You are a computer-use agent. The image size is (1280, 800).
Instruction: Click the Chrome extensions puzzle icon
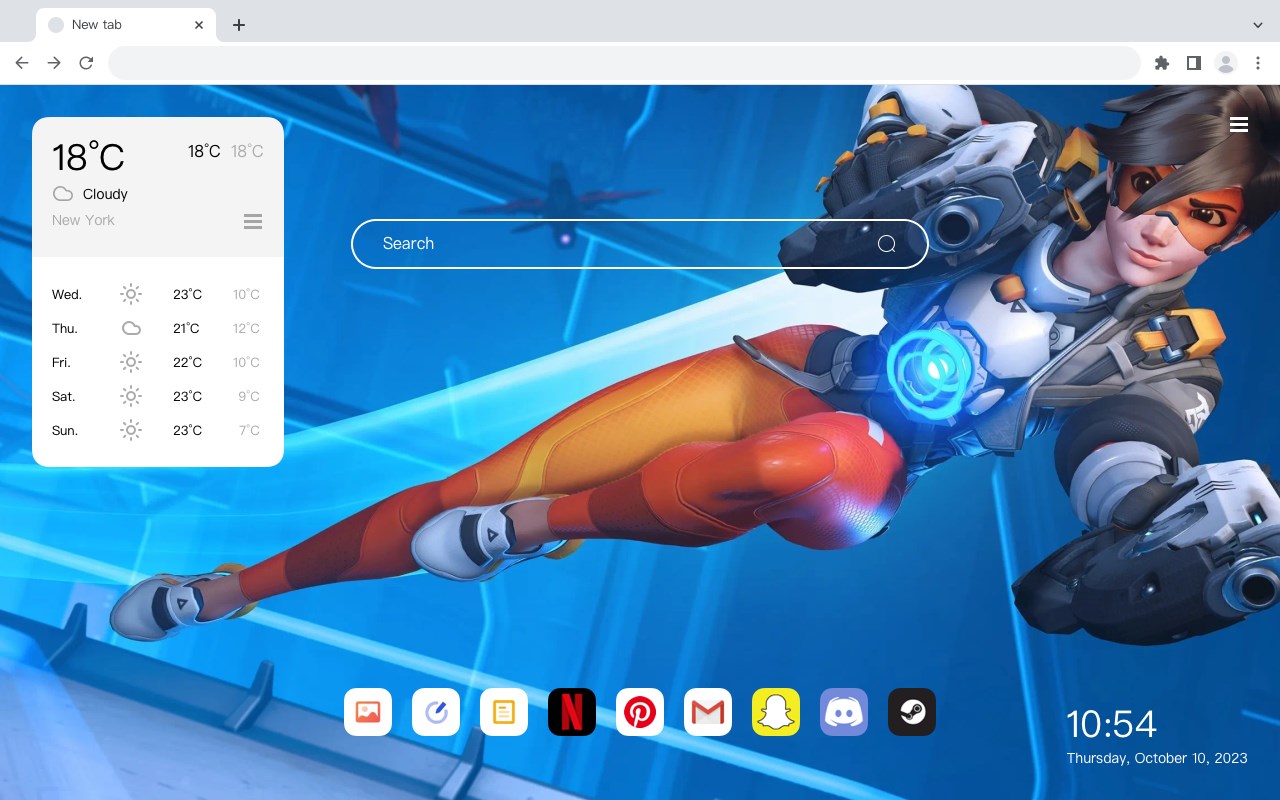(1161, 63)
